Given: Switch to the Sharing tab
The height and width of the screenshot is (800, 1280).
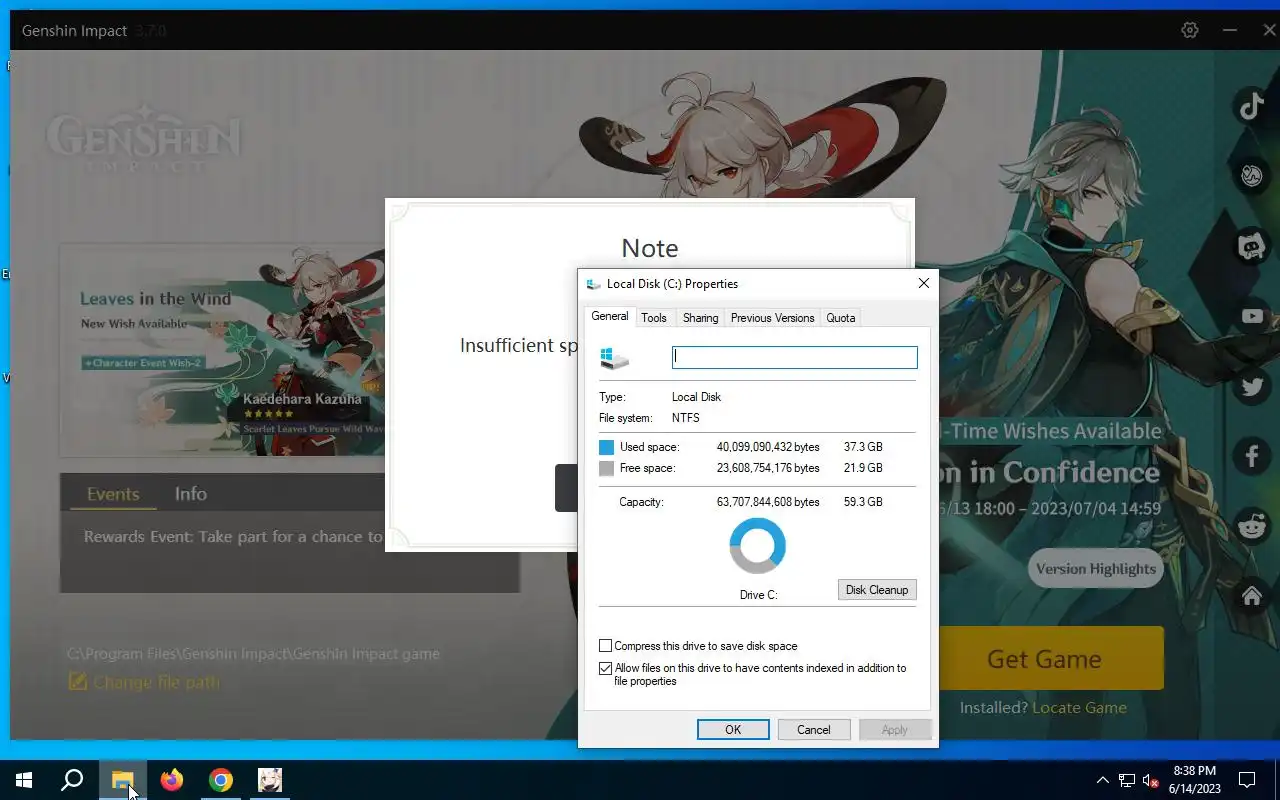Looking at the screenshot, I should point(700,318).
